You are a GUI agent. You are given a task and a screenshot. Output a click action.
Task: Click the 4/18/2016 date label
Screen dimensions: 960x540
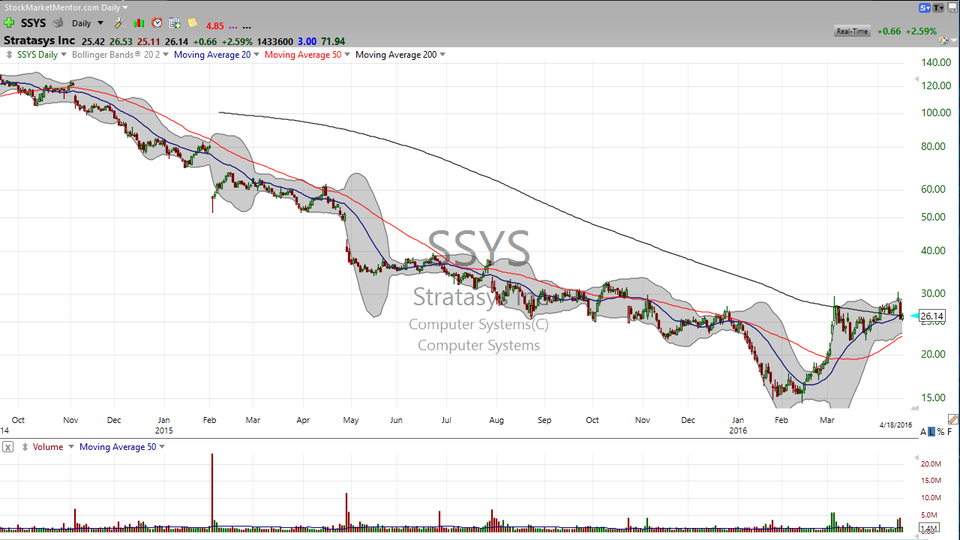tap(896, 425)
